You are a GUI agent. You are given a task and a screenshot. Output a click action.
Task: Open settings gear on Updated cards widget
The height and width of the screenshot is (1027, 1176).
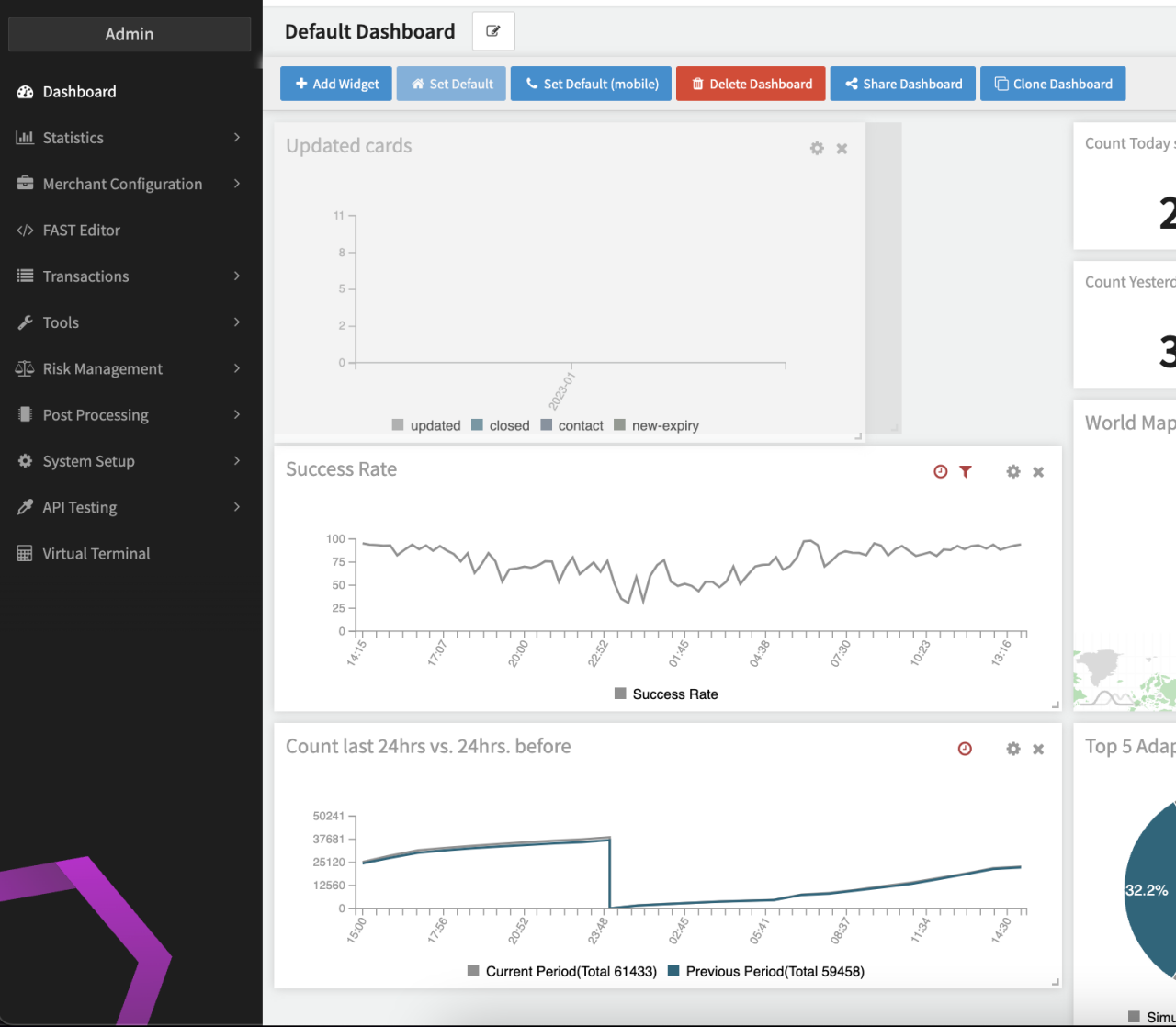[817, 149]
